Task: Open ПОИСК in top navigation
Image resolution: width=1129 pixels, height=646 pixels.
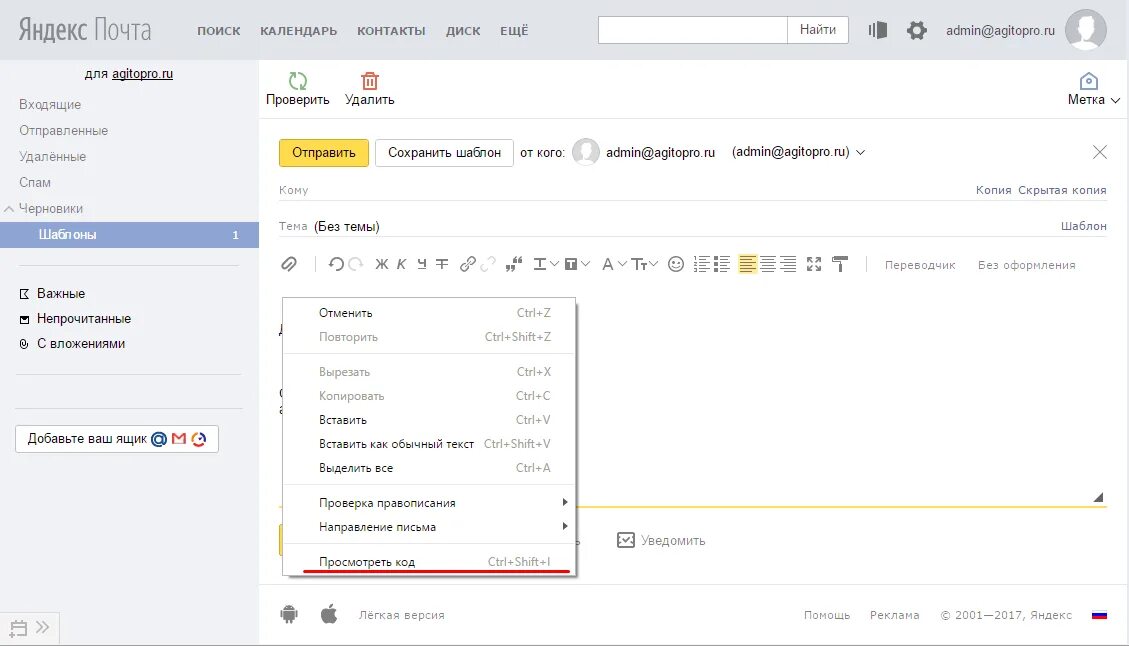Action: pyautogui.click(x=219, y=31)
